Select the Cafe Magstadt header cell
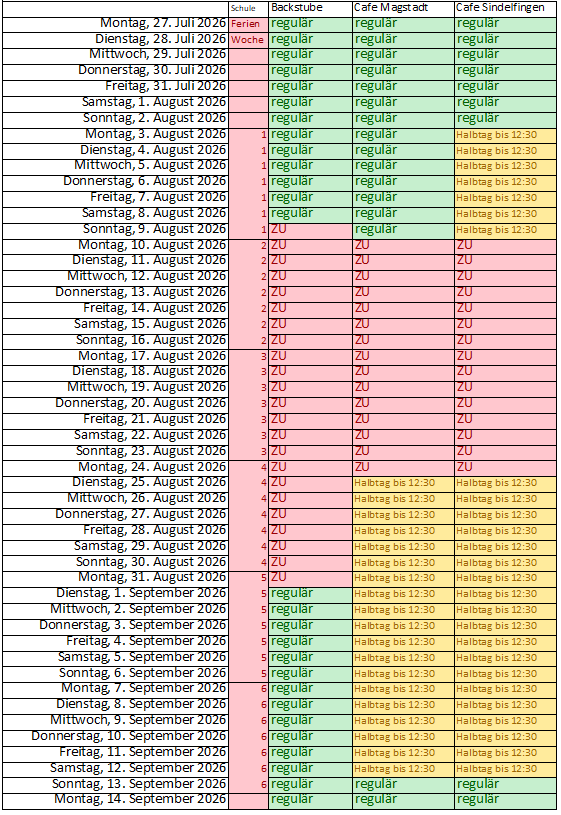This screenshot has width=561, height=815. (x=403, y=8)
